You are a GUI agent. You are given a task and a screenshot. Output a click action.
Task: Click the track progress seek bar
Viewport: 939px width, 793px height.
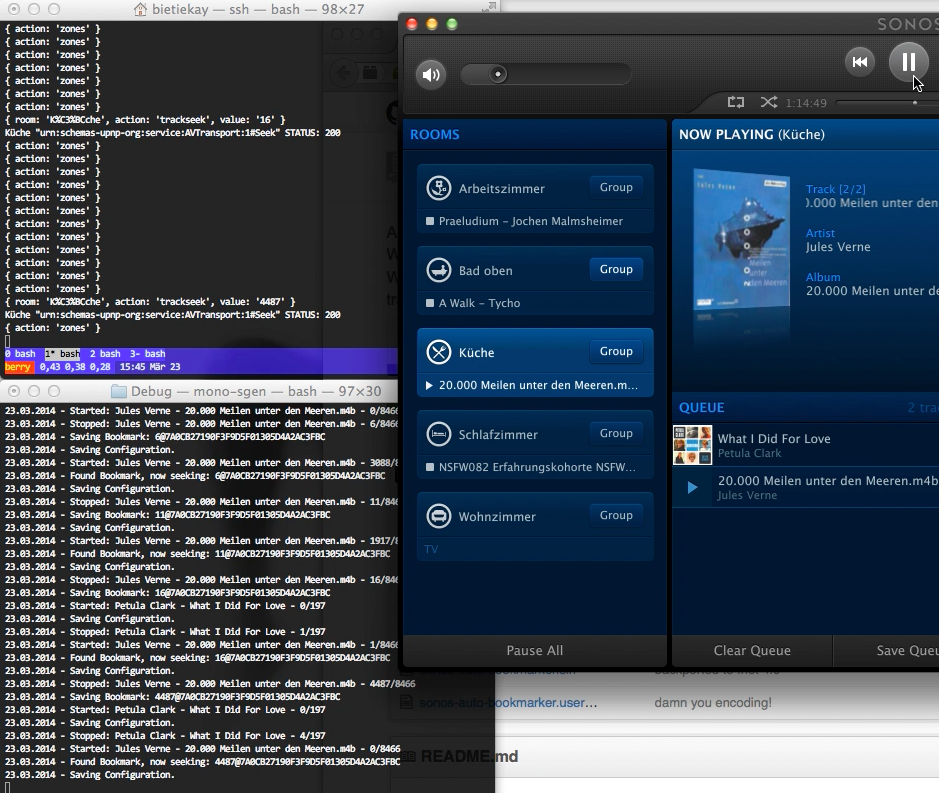[x=887, y=103]
